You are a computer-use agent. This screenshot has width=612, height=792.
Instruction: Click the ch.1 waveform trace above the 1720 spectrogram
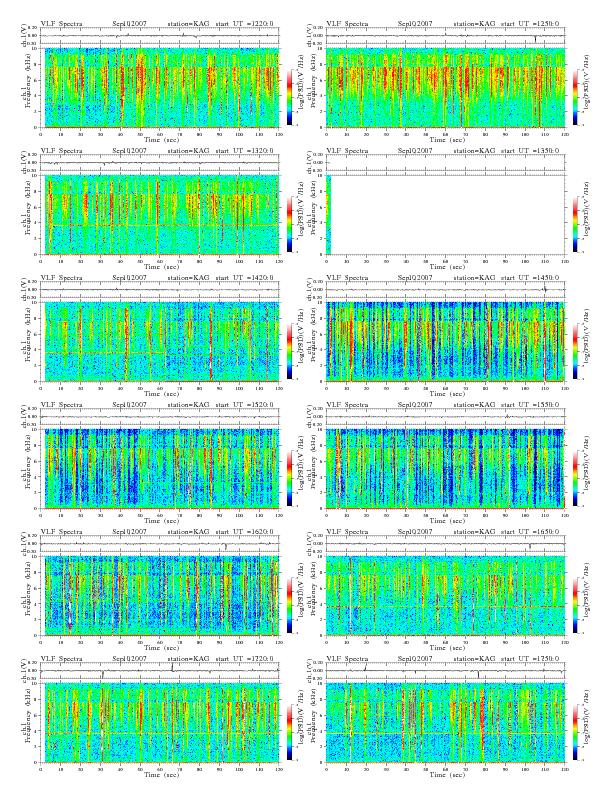160,671
